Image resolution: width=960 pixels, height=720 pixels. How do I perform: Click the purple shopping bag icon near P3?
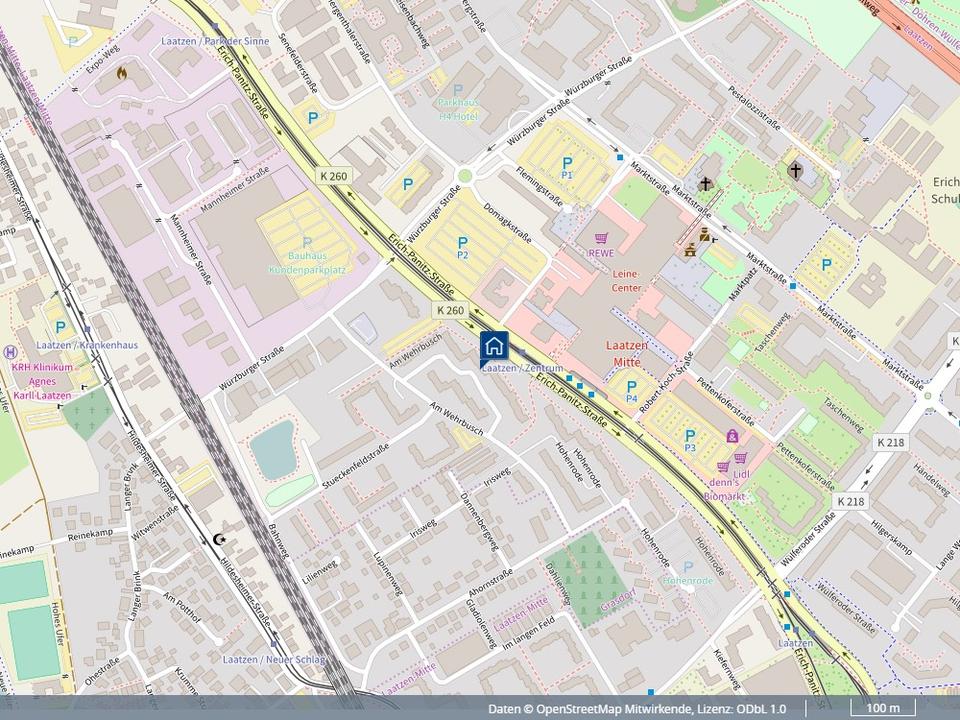coord(733,436)
